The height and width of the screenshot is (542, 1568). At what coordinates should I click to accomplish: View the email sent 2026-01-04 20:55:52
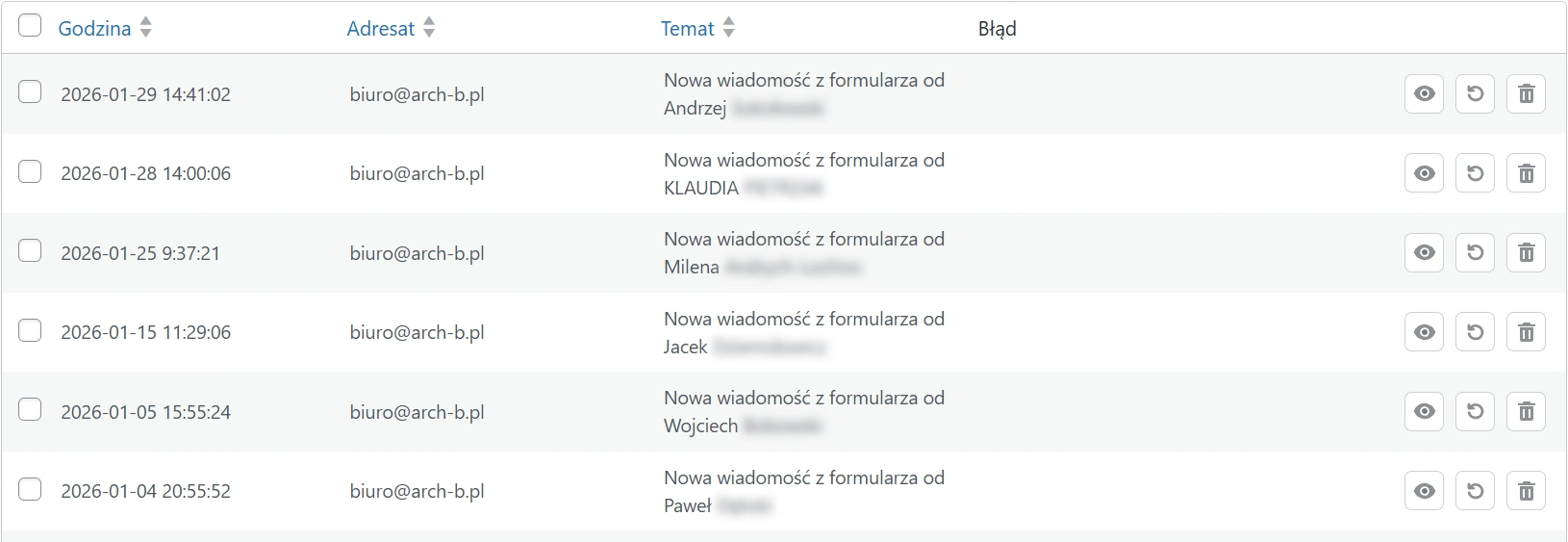1425,491
